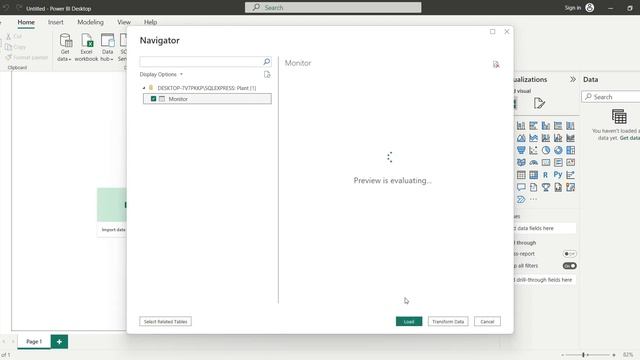Image resolution: width=640 pixels, height=360 pixels.
Task: Click the Navigator refresh list icon
Action: [x=267, y=74]
